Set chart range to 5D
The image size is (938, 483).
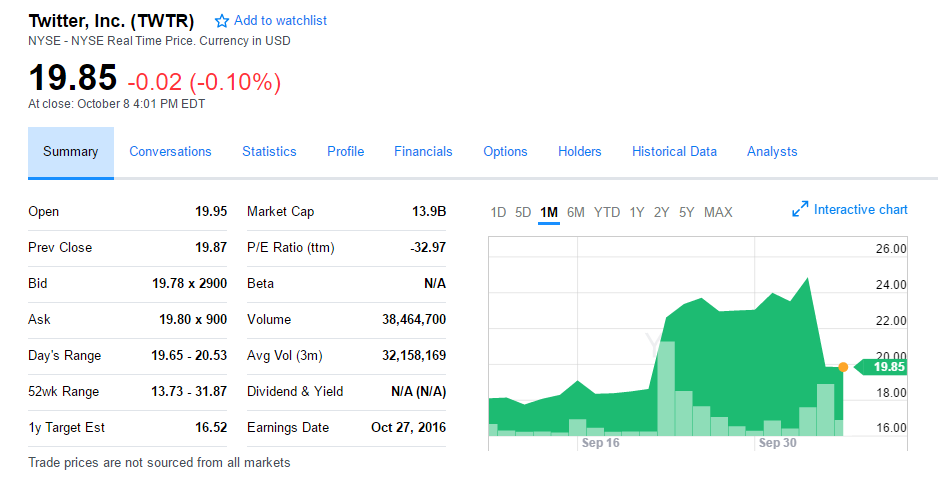click(x=523, y=212)
